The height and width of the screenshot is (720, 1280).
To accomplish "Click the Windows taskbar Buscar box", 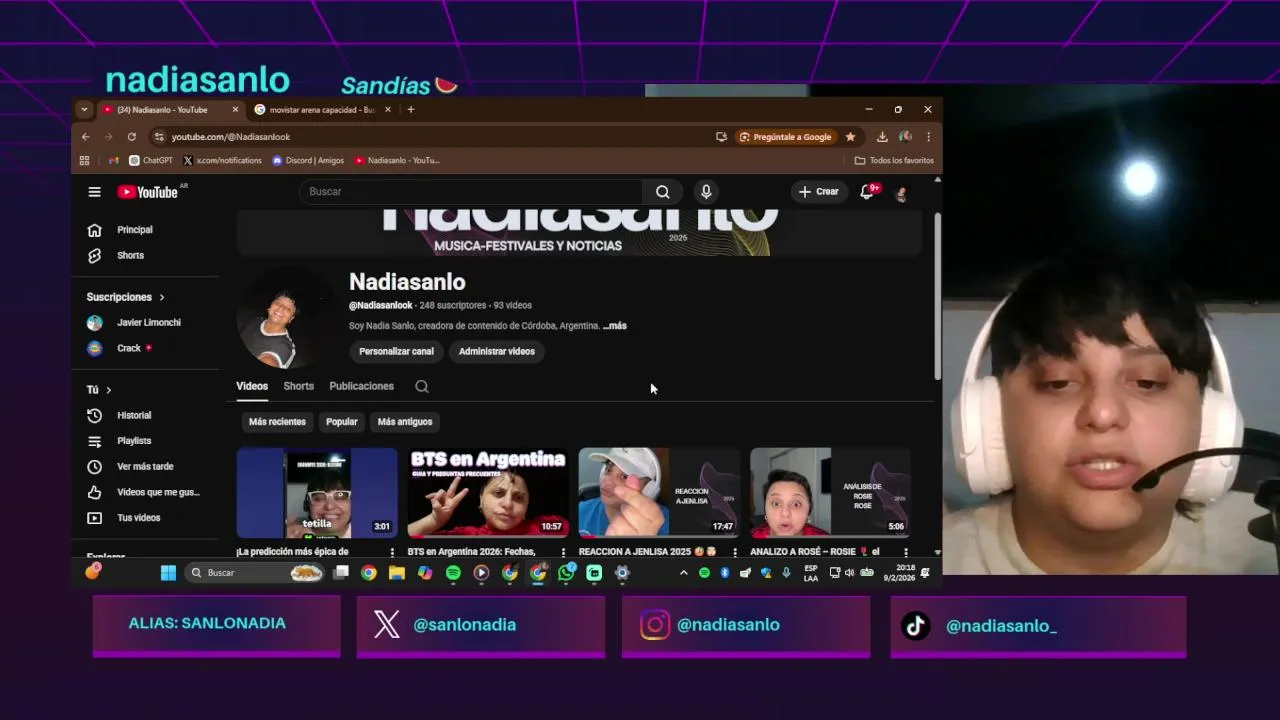I will tap(256, 573).
